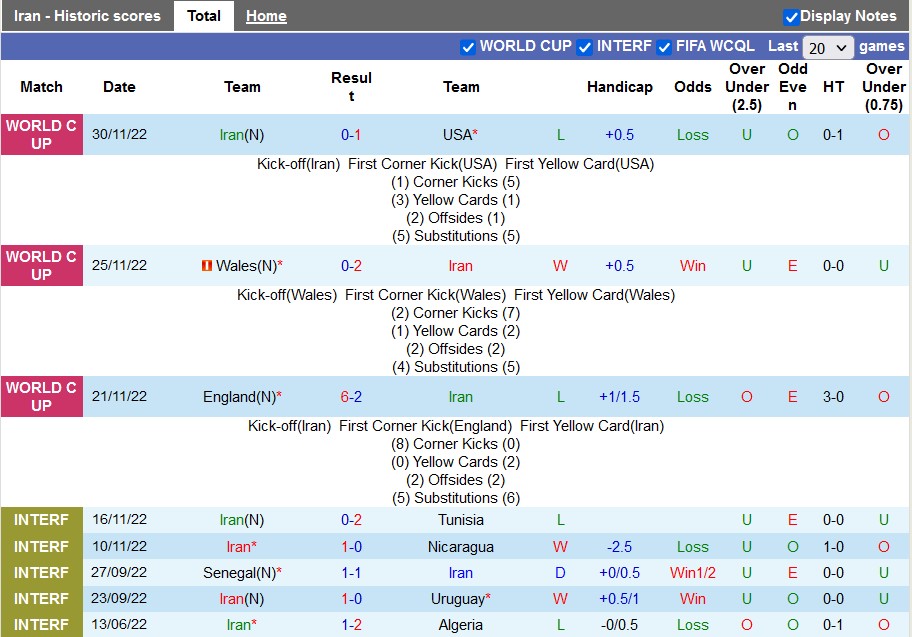This screenshot has width=912, height=637.
Task: Open the England(N) team link
Action: tap(240, 397)
